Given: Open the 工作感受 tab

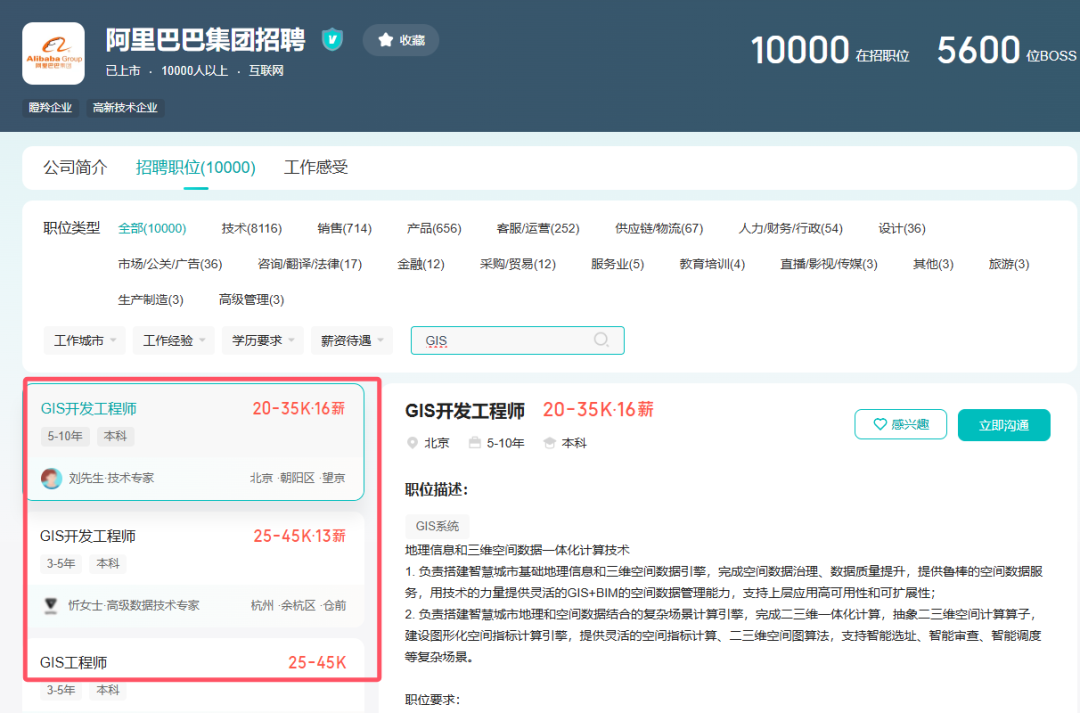Looking at the screenshot, I should tap(316, 167).
